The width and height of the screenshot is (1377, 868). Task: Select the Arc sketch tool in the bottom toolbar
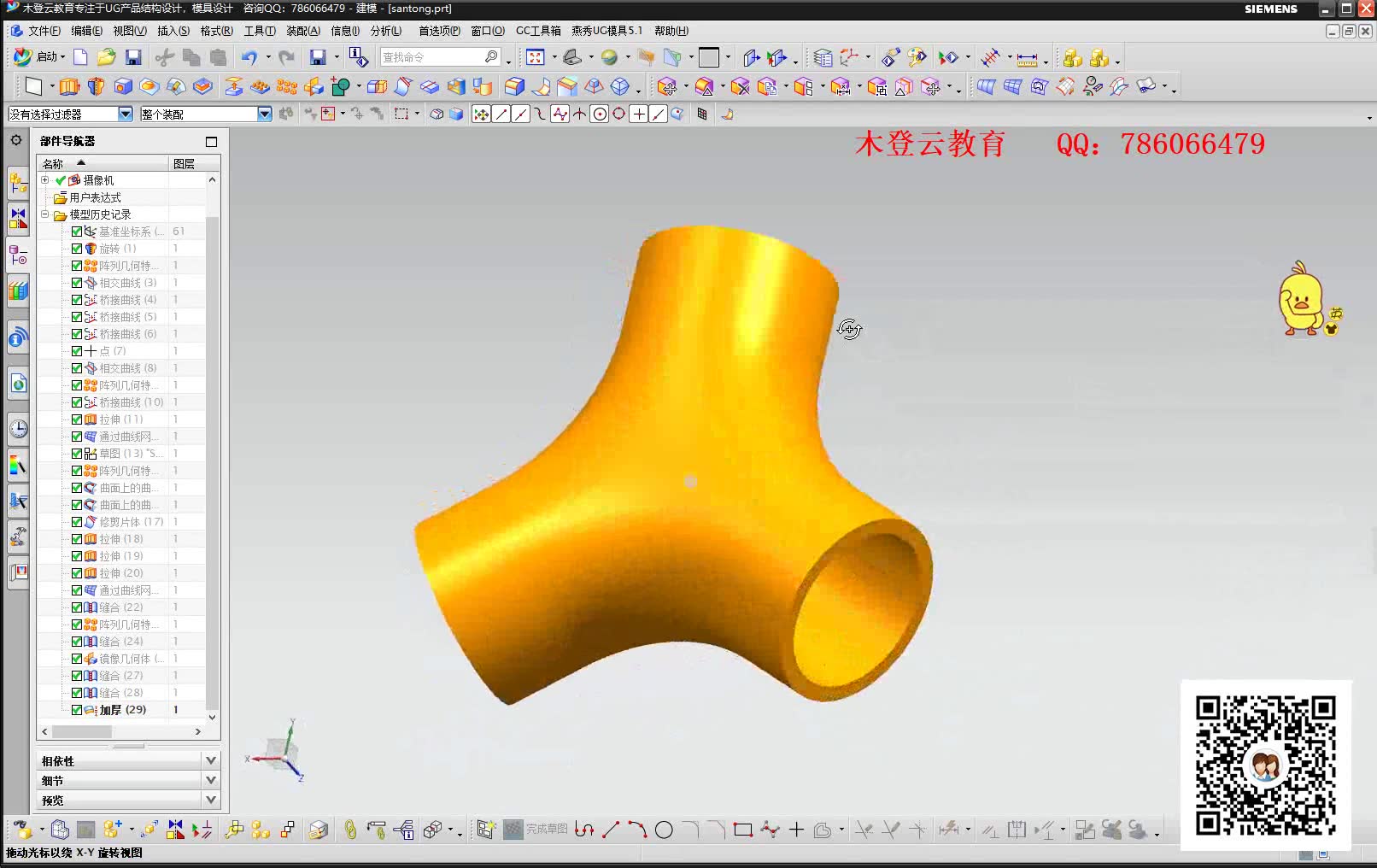coord(637,830)
